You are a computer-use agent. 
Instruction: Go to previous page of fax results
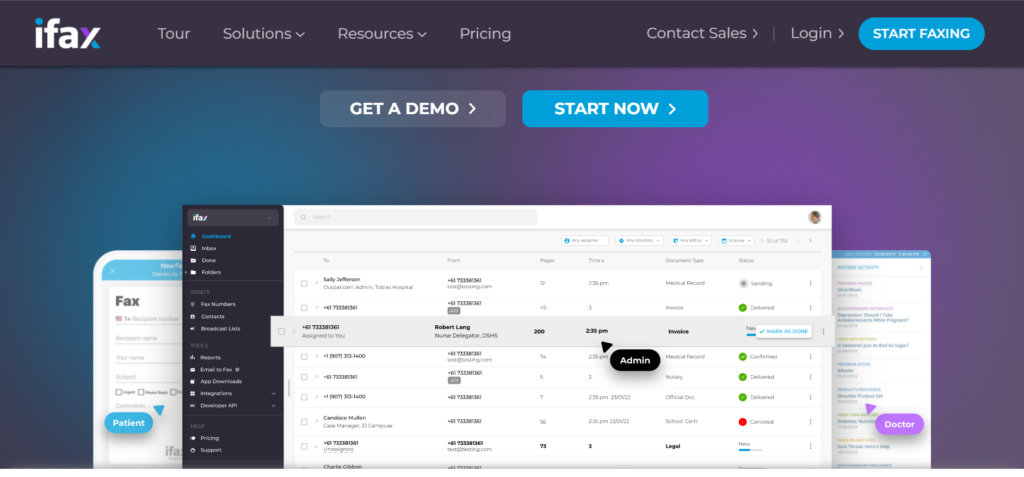pos(797,240)
